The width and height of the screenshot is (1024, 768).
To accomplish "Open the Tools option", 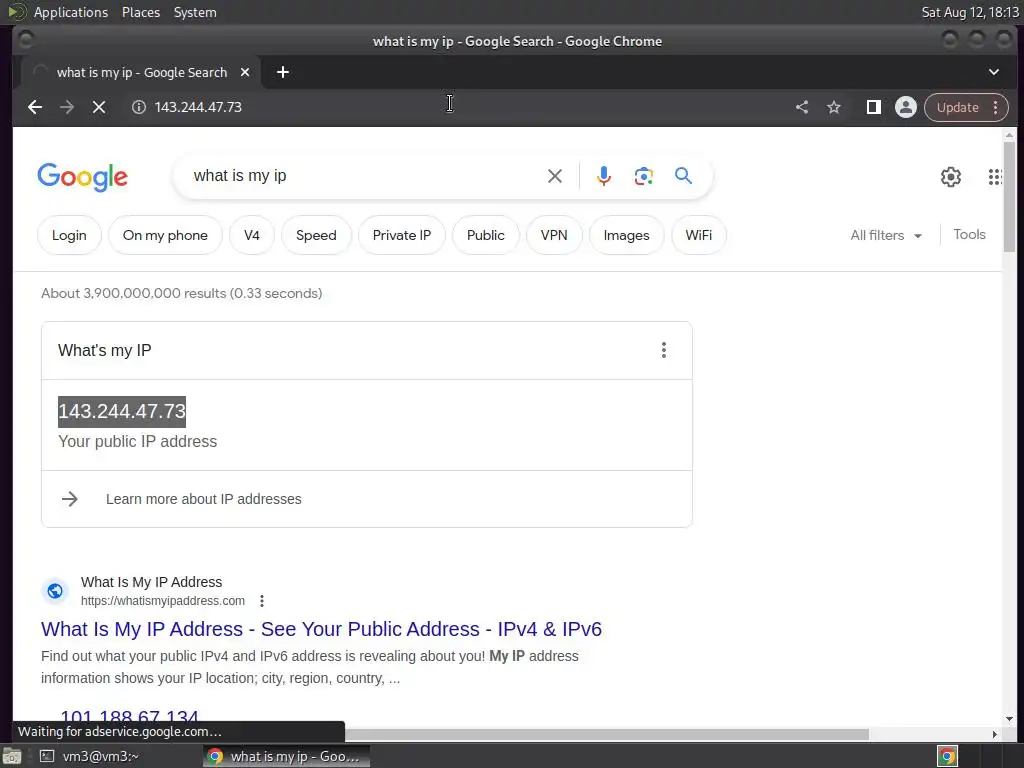I will coord(969,234).
